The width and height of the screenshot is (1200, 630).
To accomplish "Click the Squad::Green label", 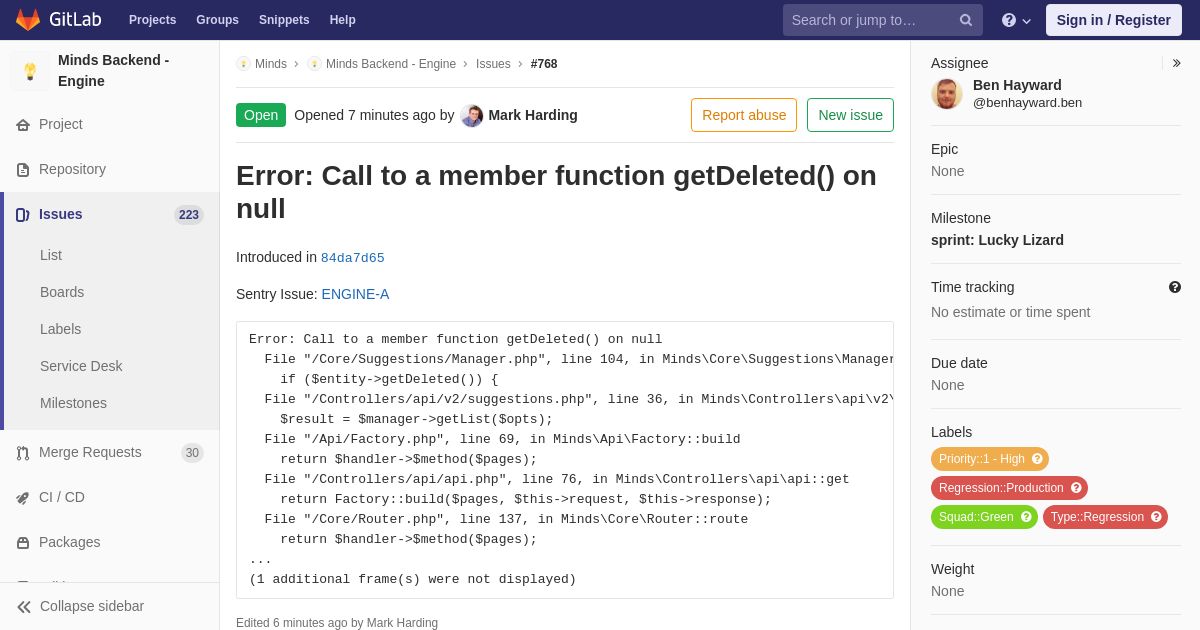I will pos(984,517).
